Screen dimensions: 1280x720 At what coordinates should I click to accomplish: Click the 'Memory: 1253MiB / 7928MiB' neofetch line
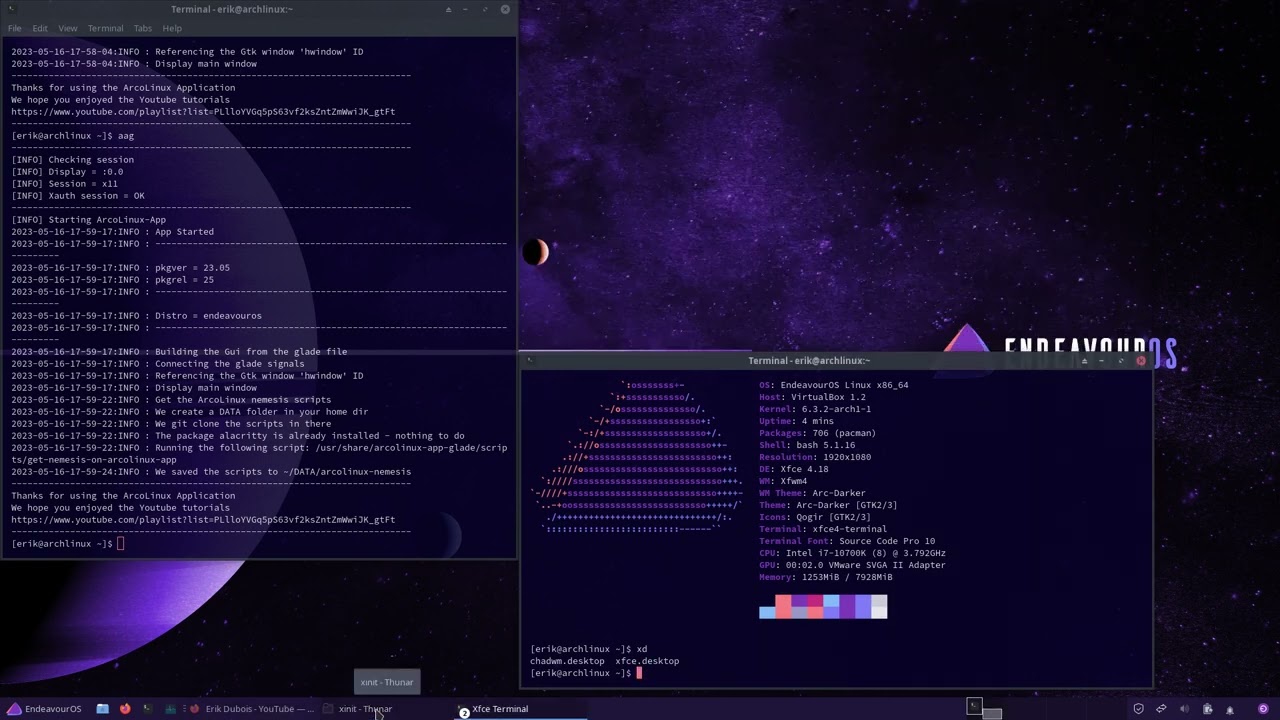coord(826,577)
